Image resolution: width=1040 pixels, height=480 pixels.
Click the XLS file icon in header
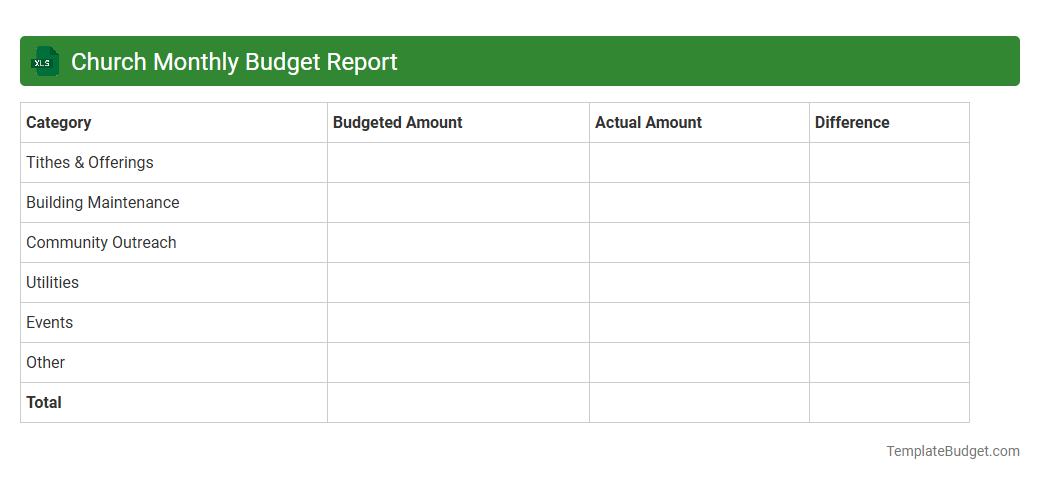tap(45, 62)
